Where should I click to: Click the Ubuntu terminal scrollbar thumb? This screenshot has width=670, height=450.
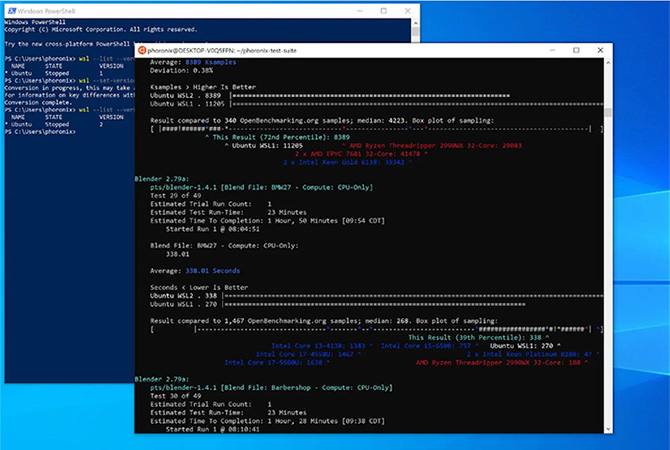(x=608, y=112)
